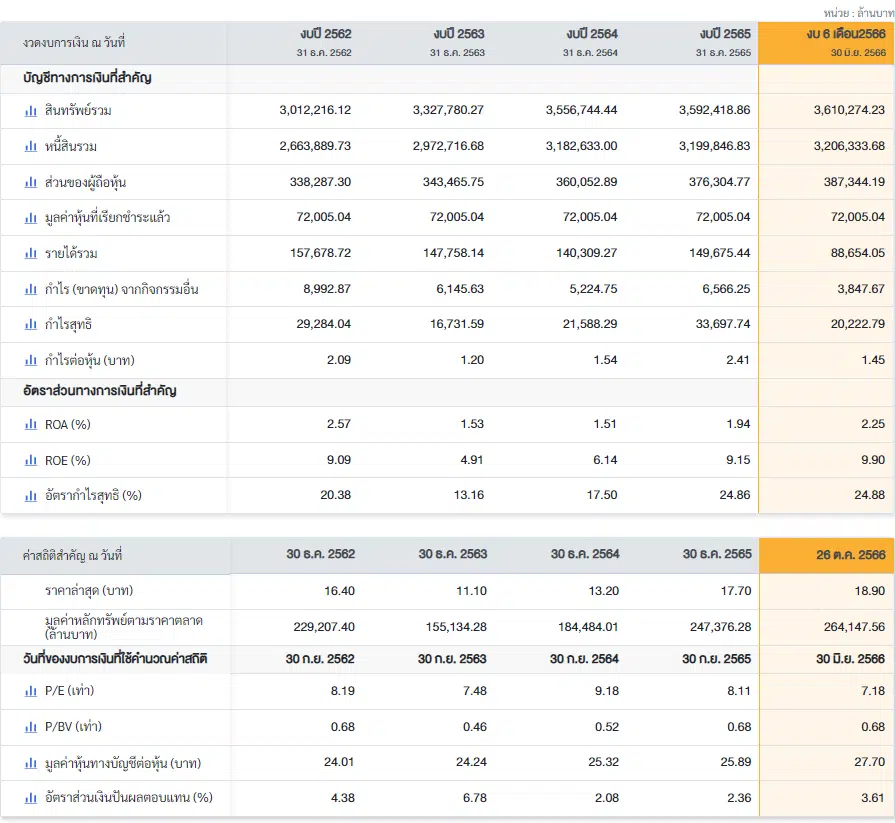Click the กำไร (ขาดทุน) จากกิจกรรมอื่น label
The height and width of the screenshot is (823, 895).
coord(122,289)
